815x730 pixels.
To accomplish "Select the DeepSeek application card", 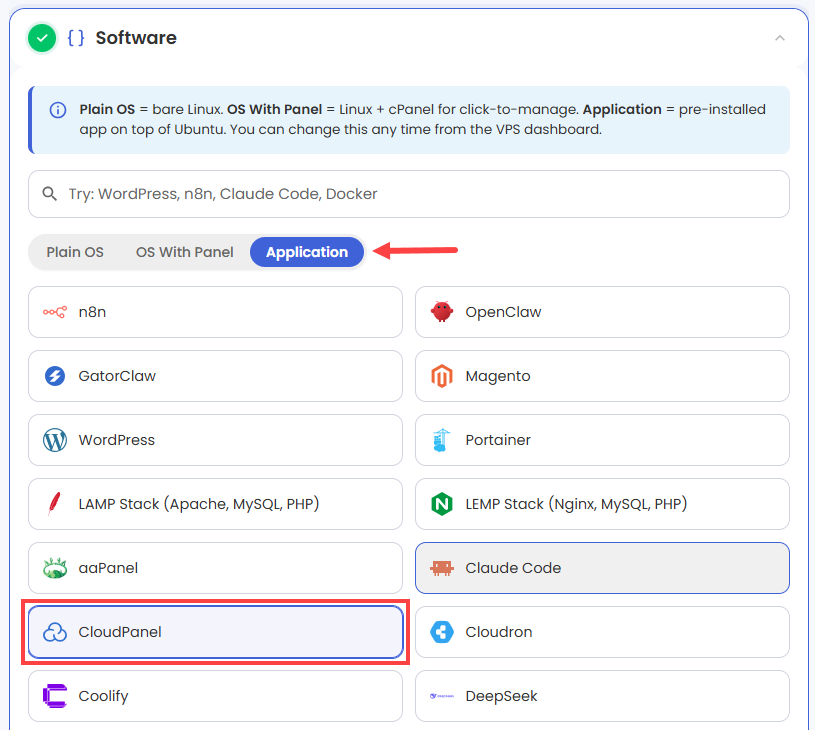I will 602,696.
